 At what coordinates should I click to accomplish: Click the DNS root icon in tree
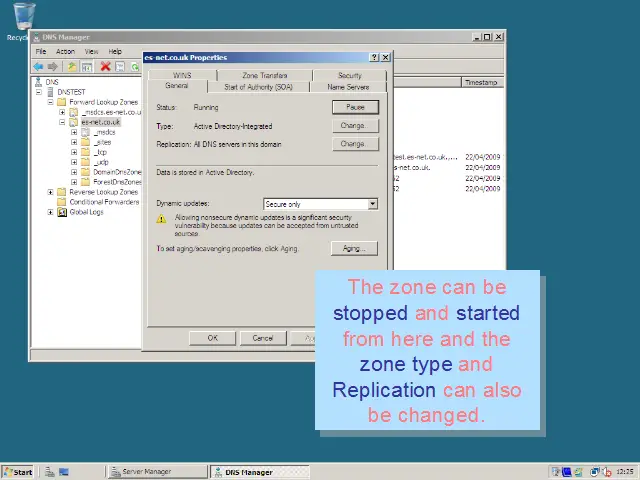[38, 82]
